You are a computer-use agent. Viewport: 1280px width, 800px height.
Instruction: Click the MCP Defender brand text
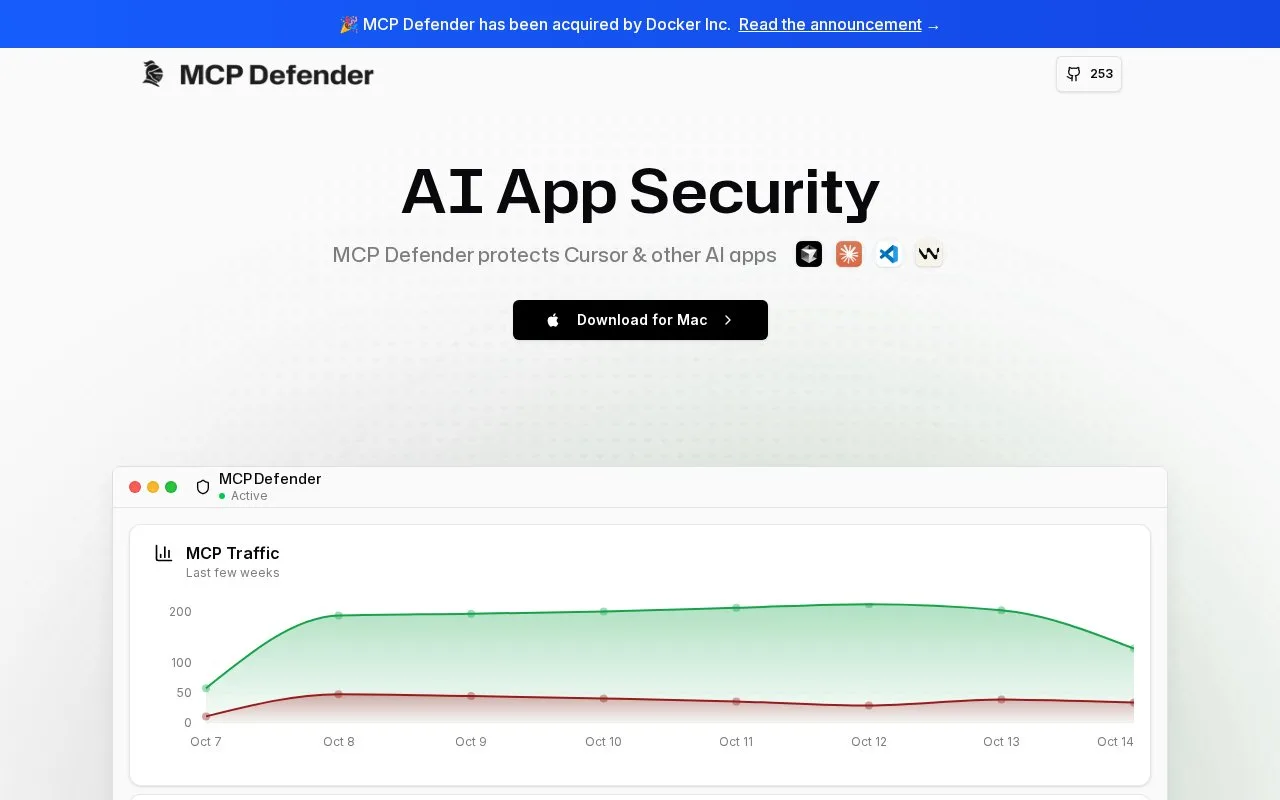(x=277, y=75)
